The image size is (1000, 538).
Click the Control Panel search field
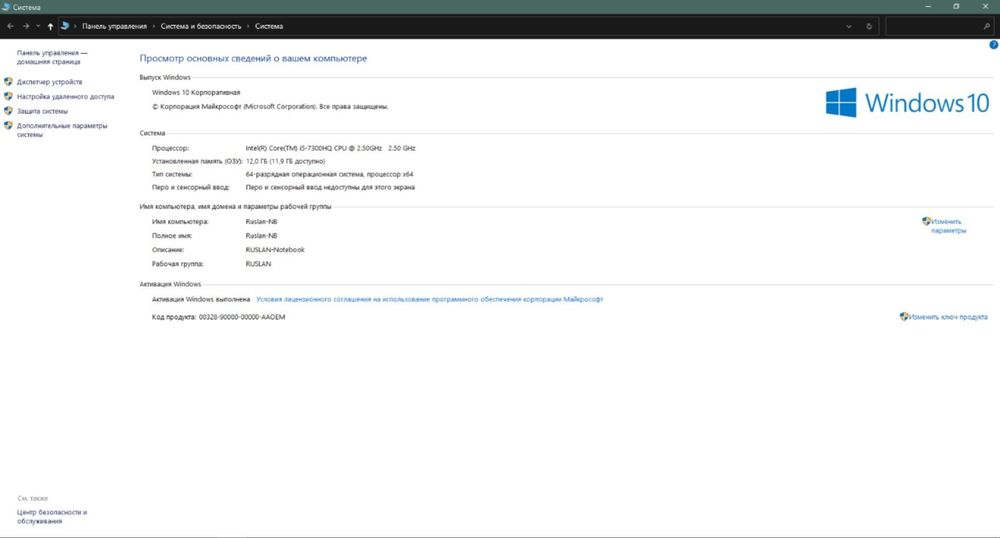(930, 26)
